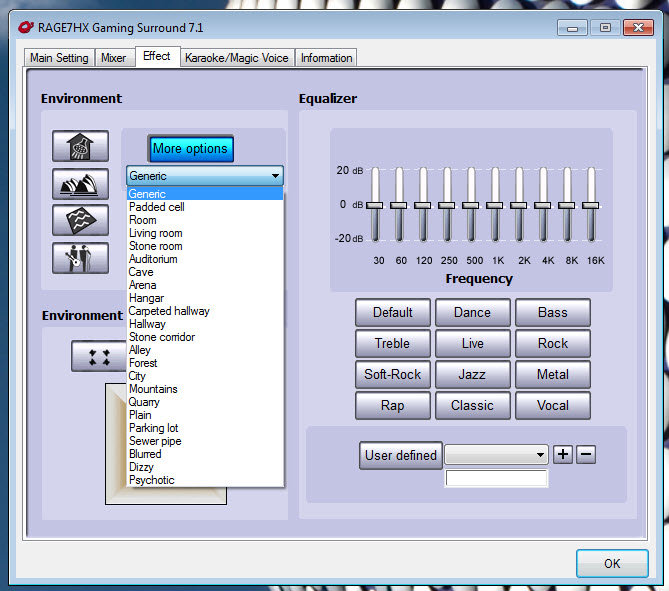Apply the Bass equalizer preset
669x591 pixels.
pyautogui.click(x=553, y=312)
